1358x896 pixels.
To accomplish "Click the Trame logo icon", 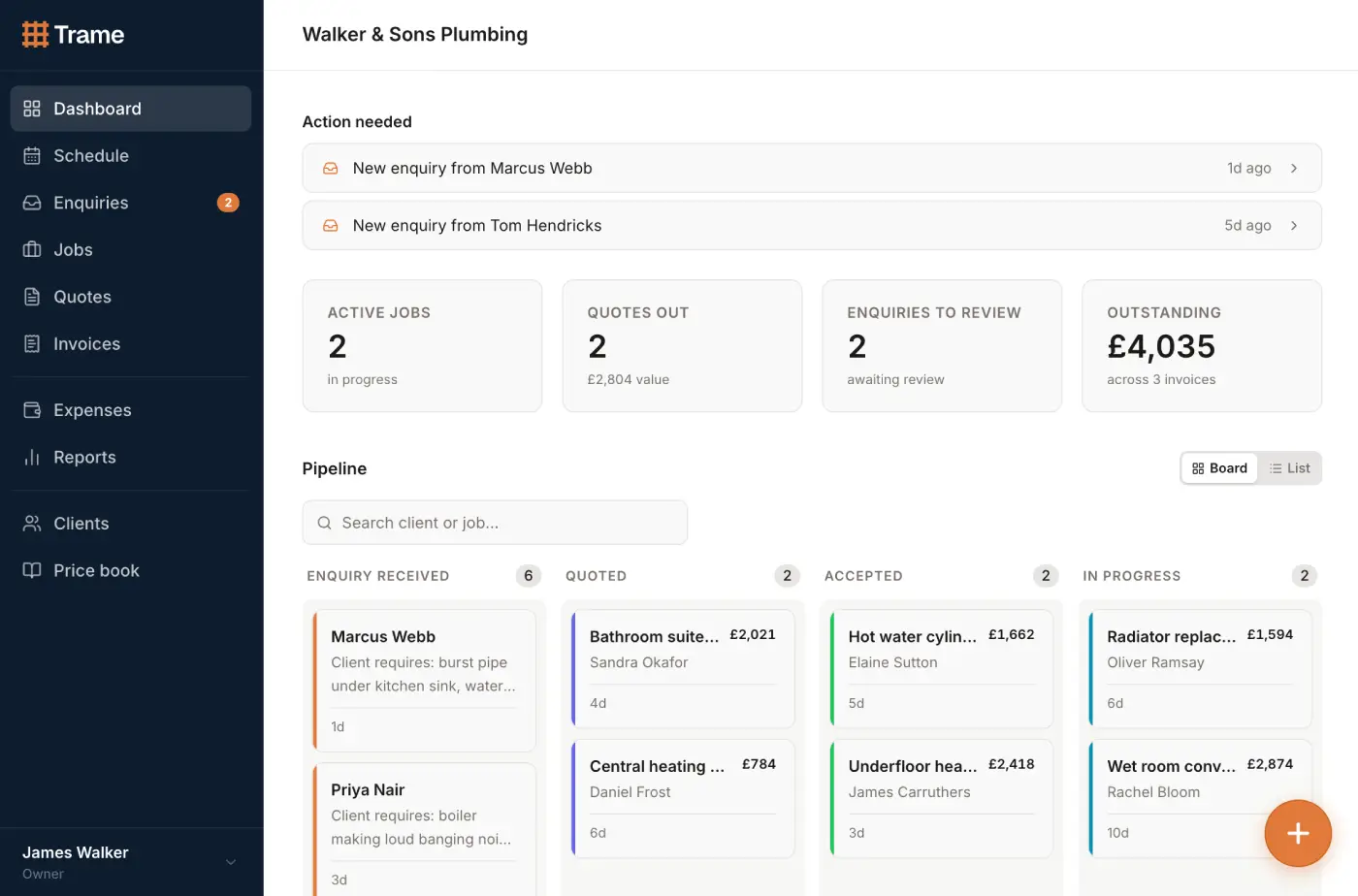I will coord(35,35).
